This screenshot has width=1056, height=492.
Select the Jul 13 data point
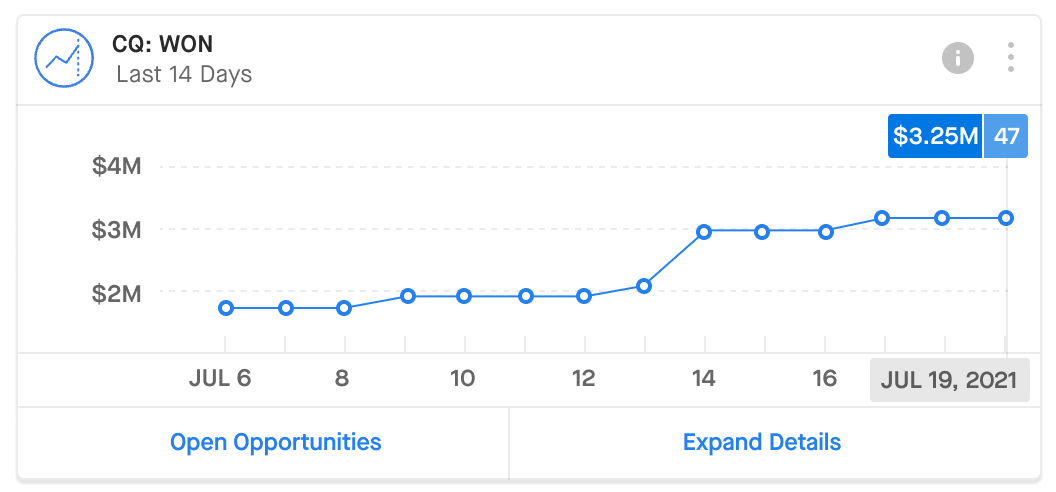tap(644, 286)
